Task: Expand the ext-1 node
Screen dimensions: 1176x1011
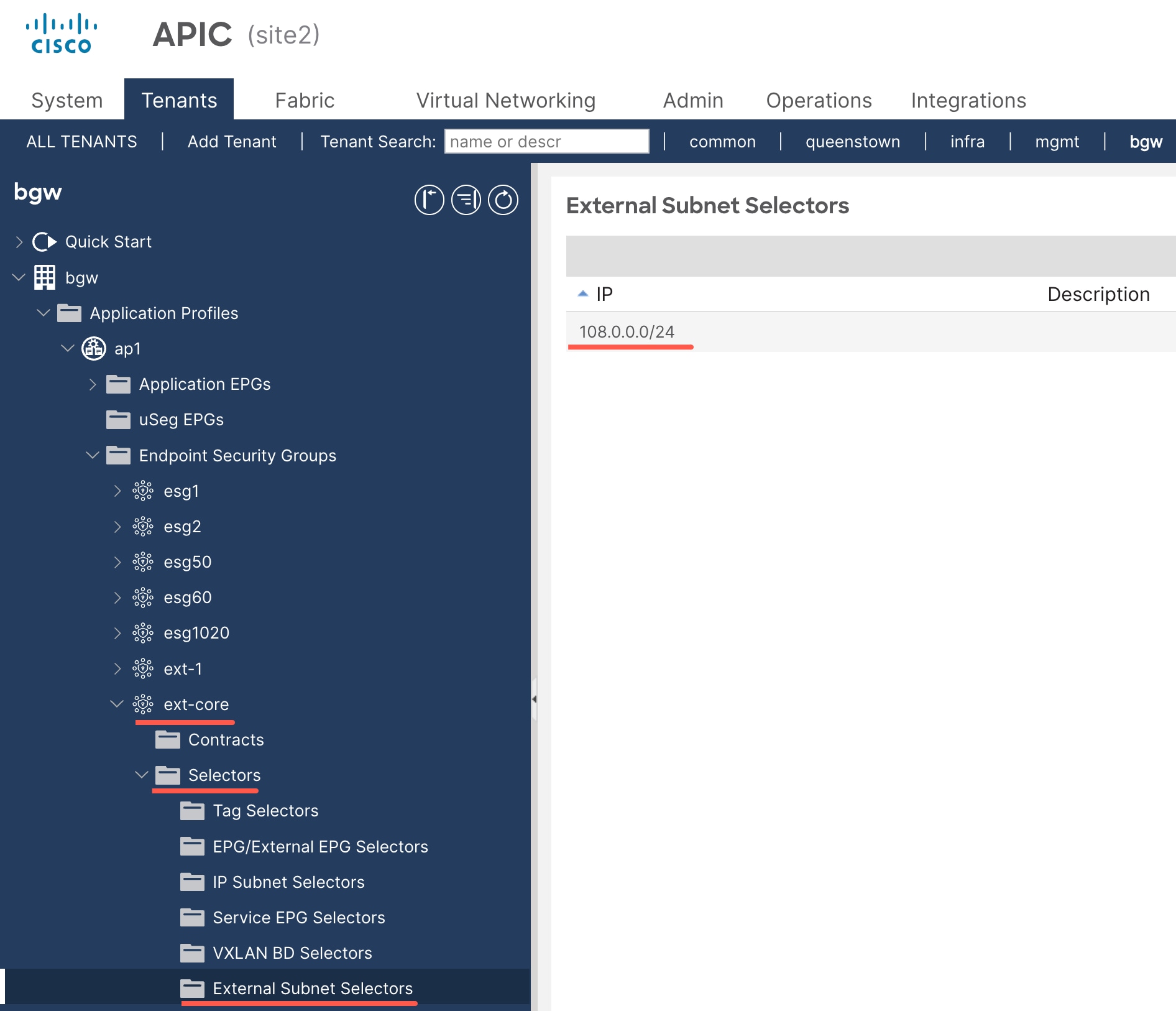Action: click(117, 669)
